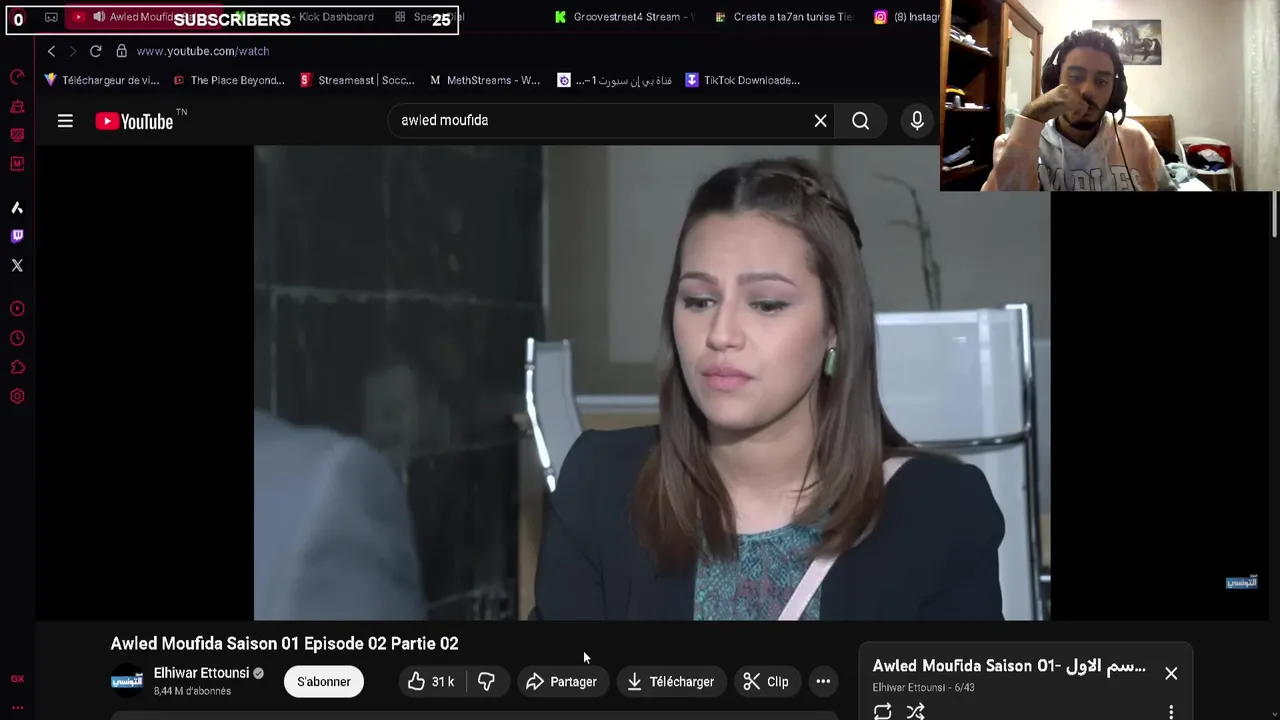Open browser Settings gear in sidebar
This screenshot has width=1280, height=720.
pos(17,396)
